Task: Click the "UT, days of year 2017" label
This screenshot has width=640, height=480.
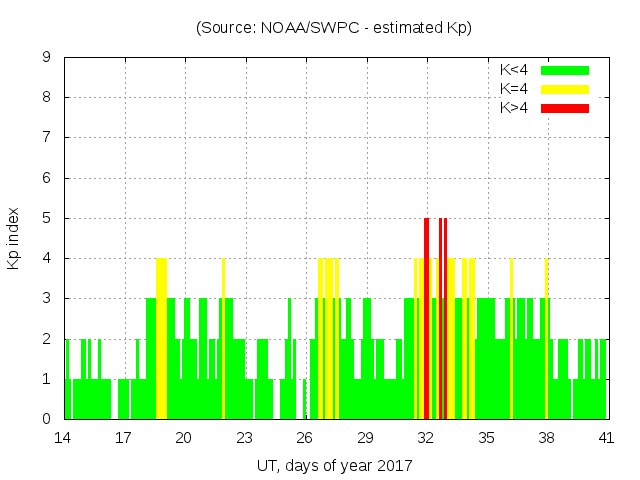Action: pos(334,465)
